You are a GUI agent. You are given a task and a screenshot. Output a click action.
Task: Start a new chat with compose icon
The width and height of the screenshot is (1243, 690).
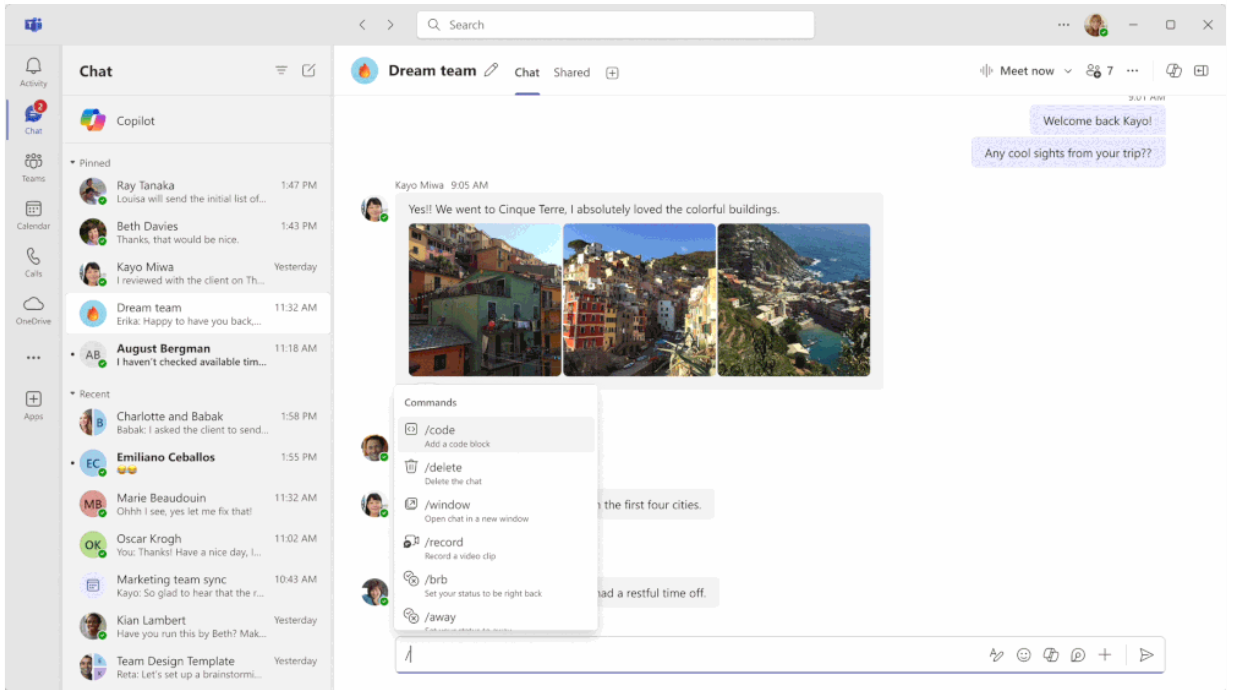click(309, 70)
